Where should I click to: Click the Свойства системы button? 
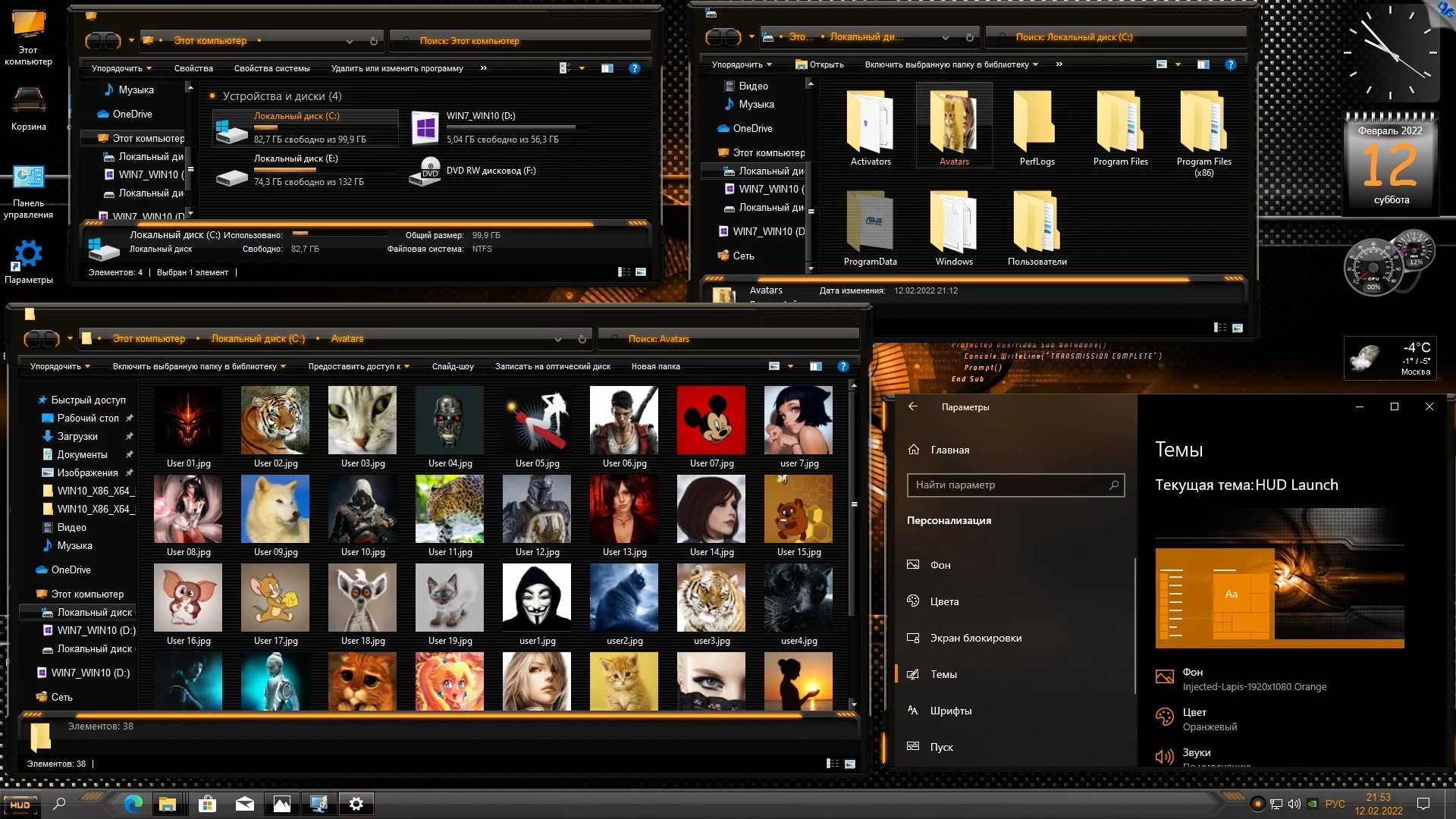point(271,68)
